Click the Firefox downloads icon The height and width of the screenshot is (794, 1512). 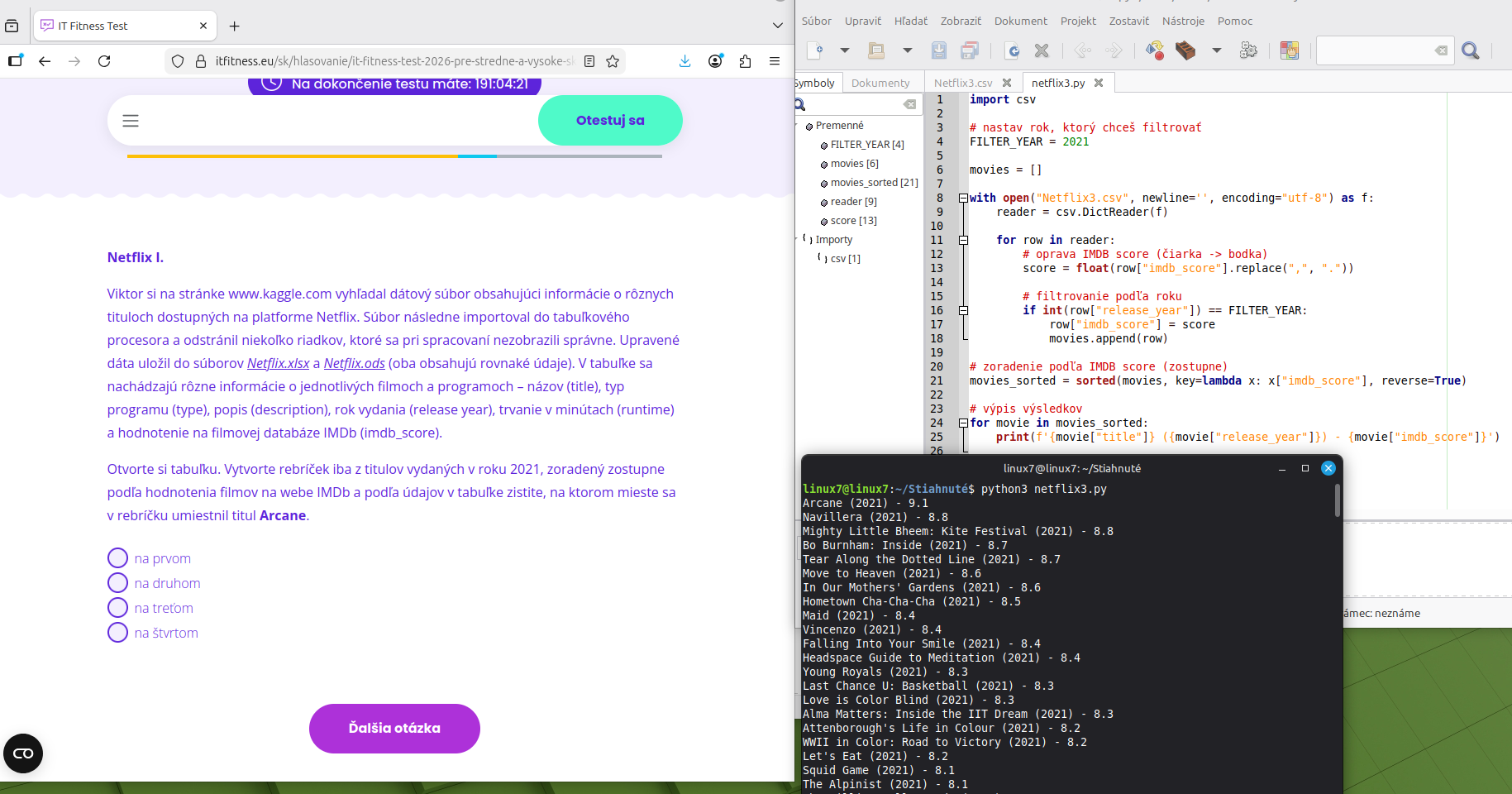(x=684, y=61)
